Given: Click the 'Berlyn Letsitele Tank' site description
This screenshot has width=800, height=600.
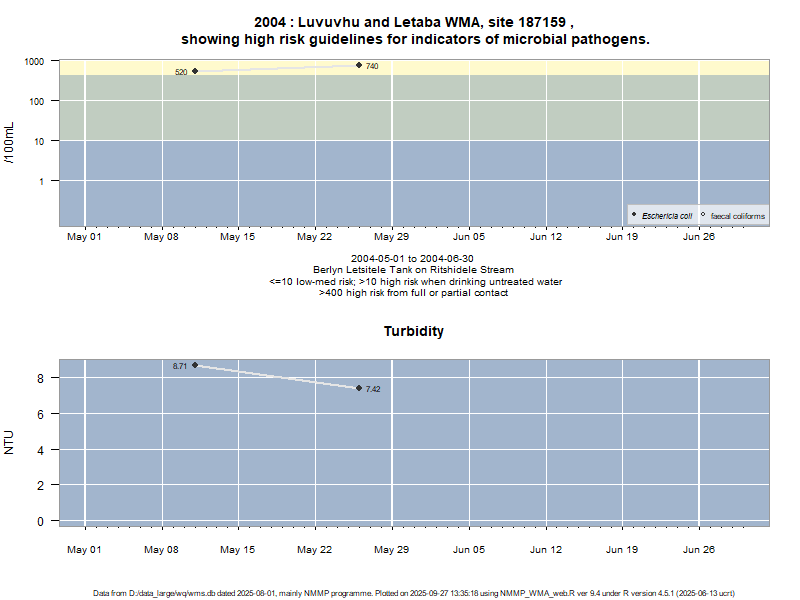Looking at the screenshot, I should (414, 269).
